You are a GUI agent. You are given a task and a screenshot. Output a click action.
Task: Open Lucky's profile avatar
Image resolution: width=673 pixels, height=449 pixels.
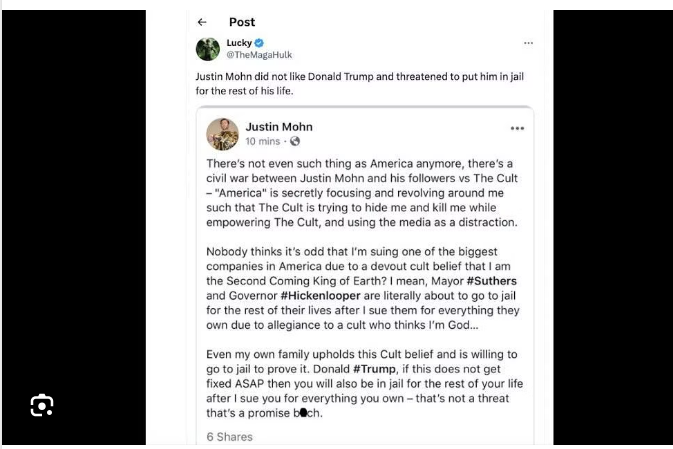click(x=207, y=49)
